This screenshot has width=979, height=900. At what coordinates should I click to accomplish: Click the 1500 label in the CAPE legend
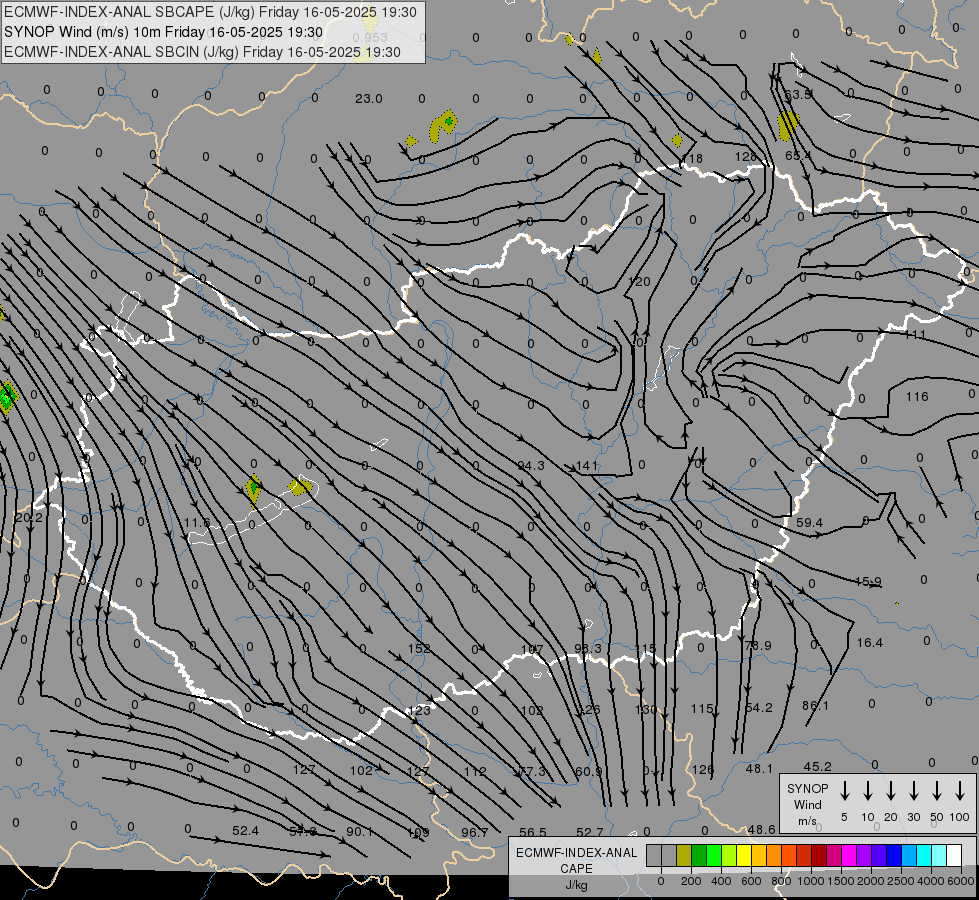pos(841,881)
